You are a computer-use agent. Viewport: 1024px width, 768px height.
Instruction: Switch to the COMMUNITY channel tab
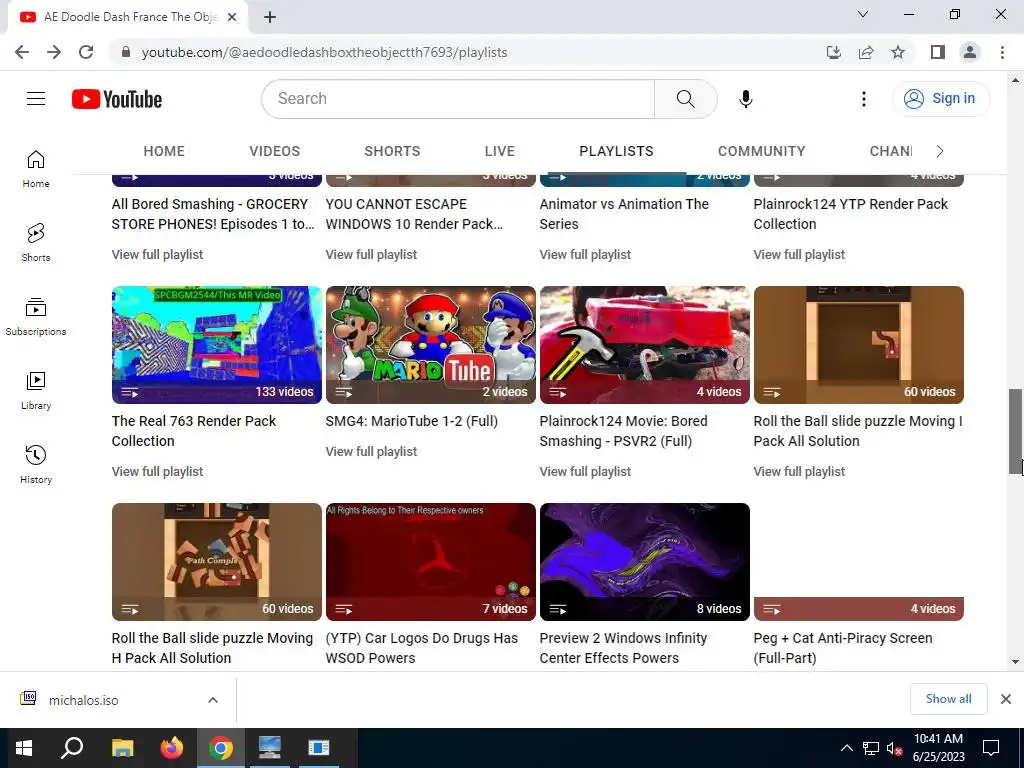click(761, 152)
